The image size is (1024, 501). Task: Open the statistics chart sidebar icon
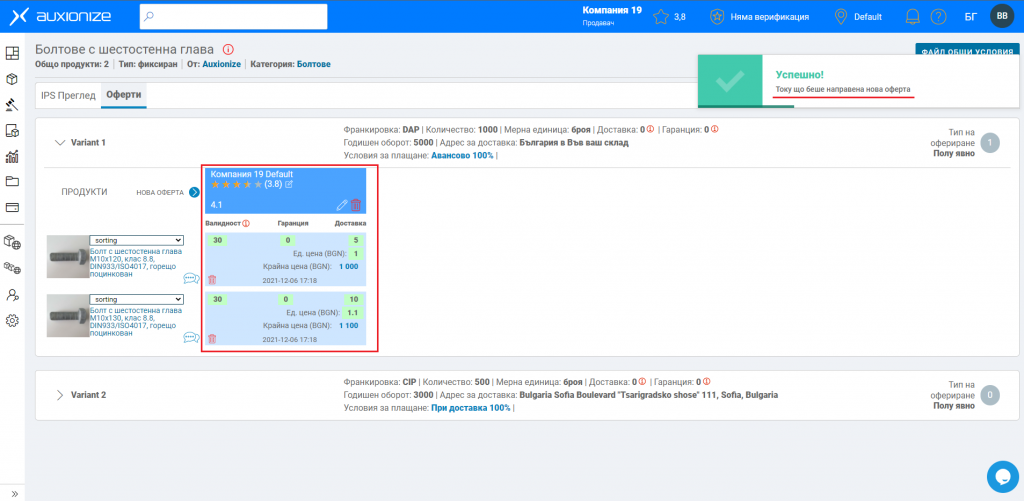pos(13,156)
